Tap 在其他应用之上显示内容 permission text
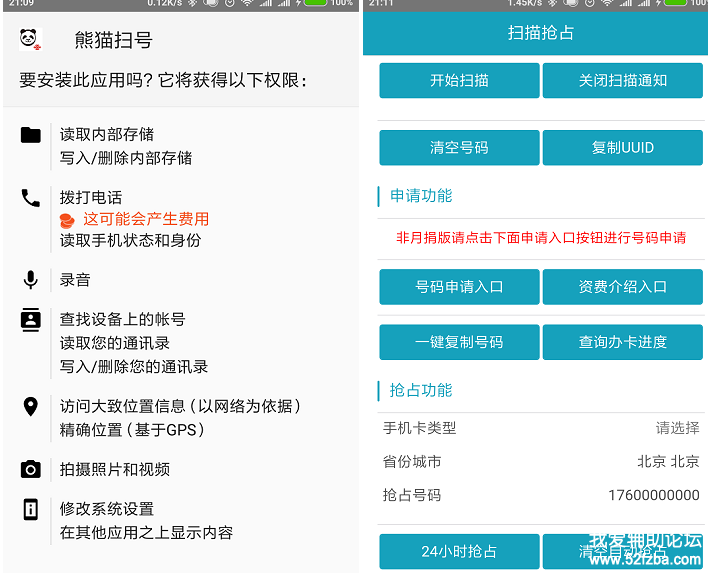Viewport: 708px width, 573px height. pyautogui.click(x=146, y=533)
